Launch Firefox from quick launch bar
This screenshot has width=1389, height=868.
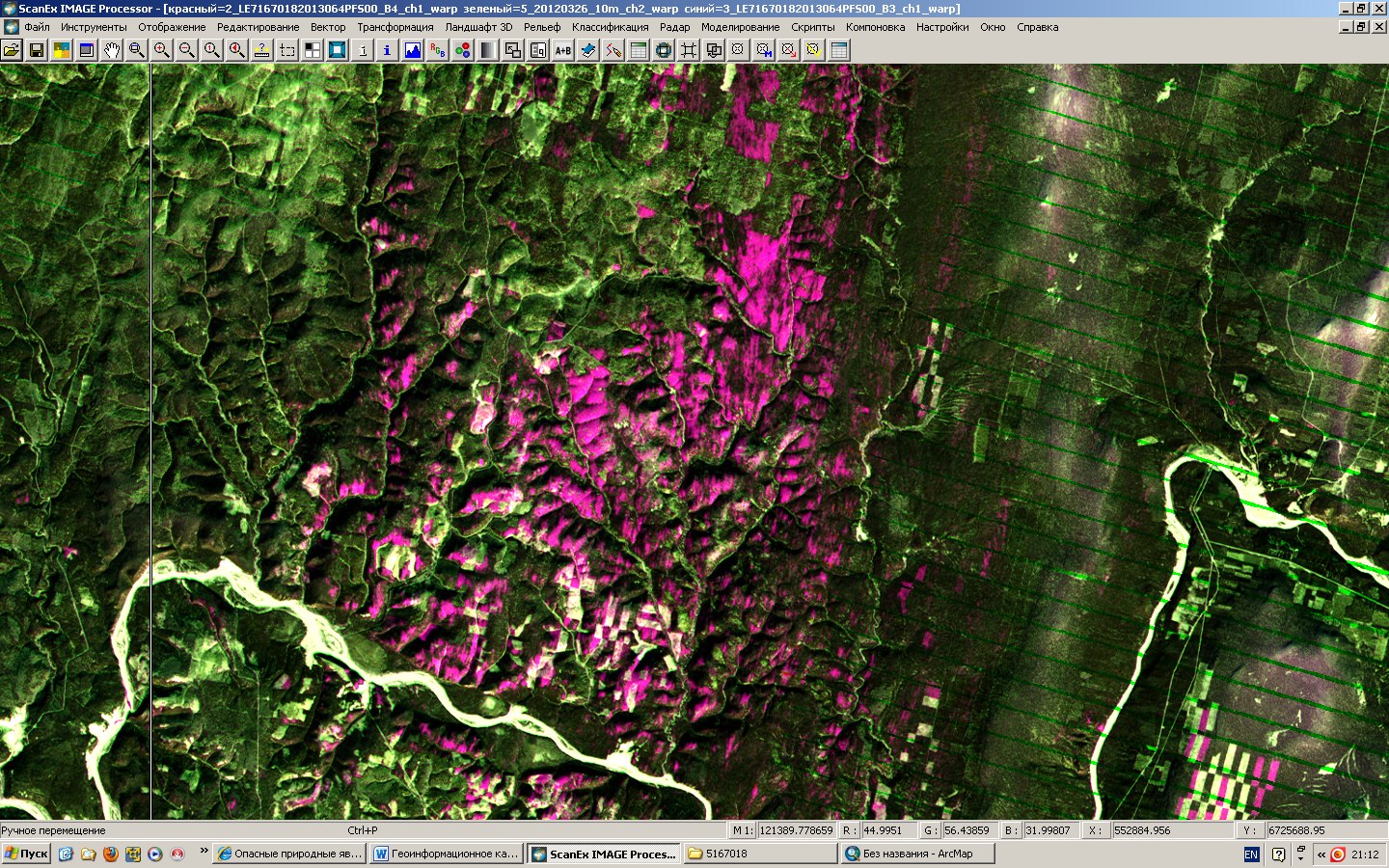coord(110,854)
